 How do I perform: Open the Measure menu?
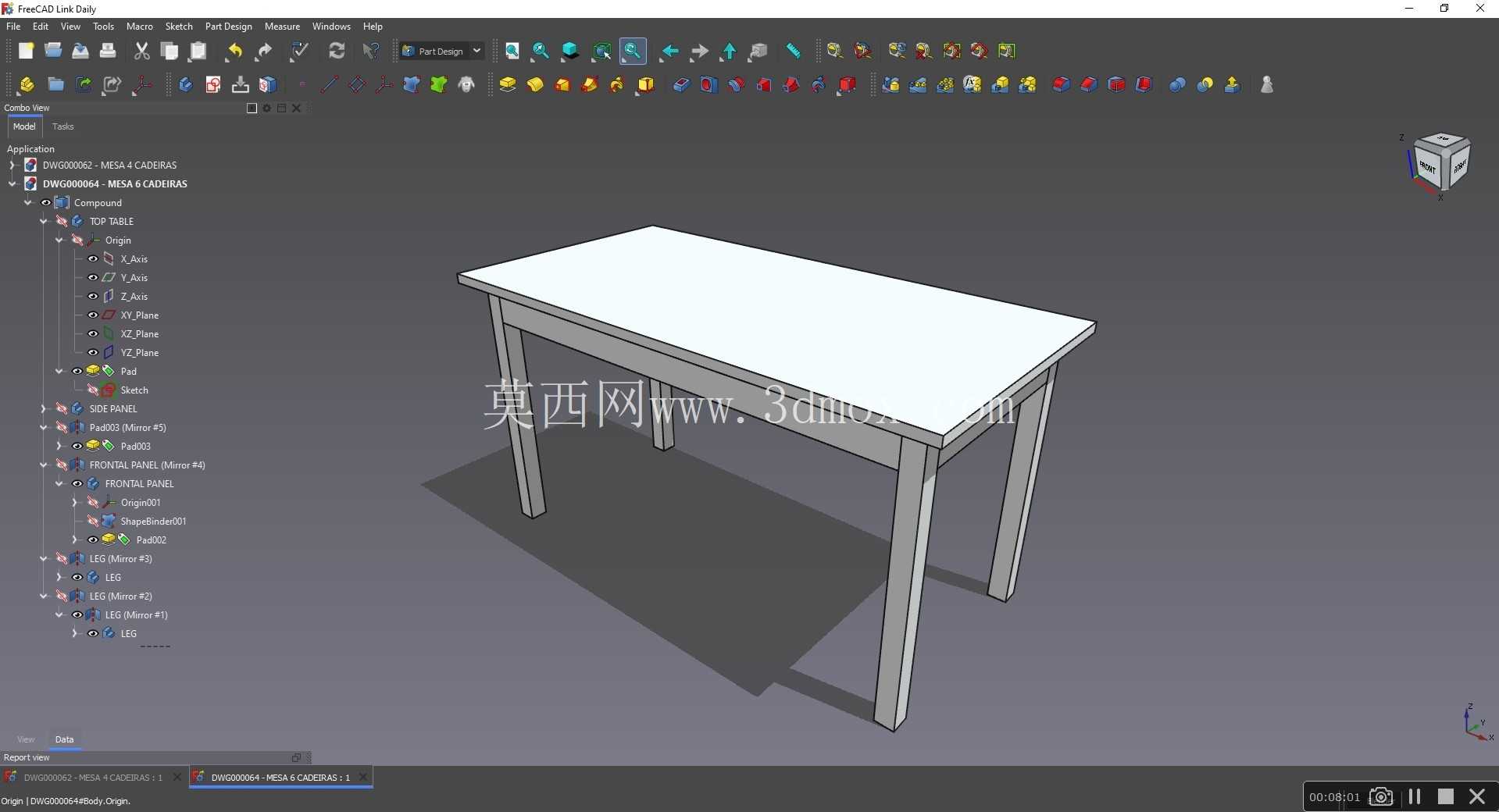tap(282, 27)
